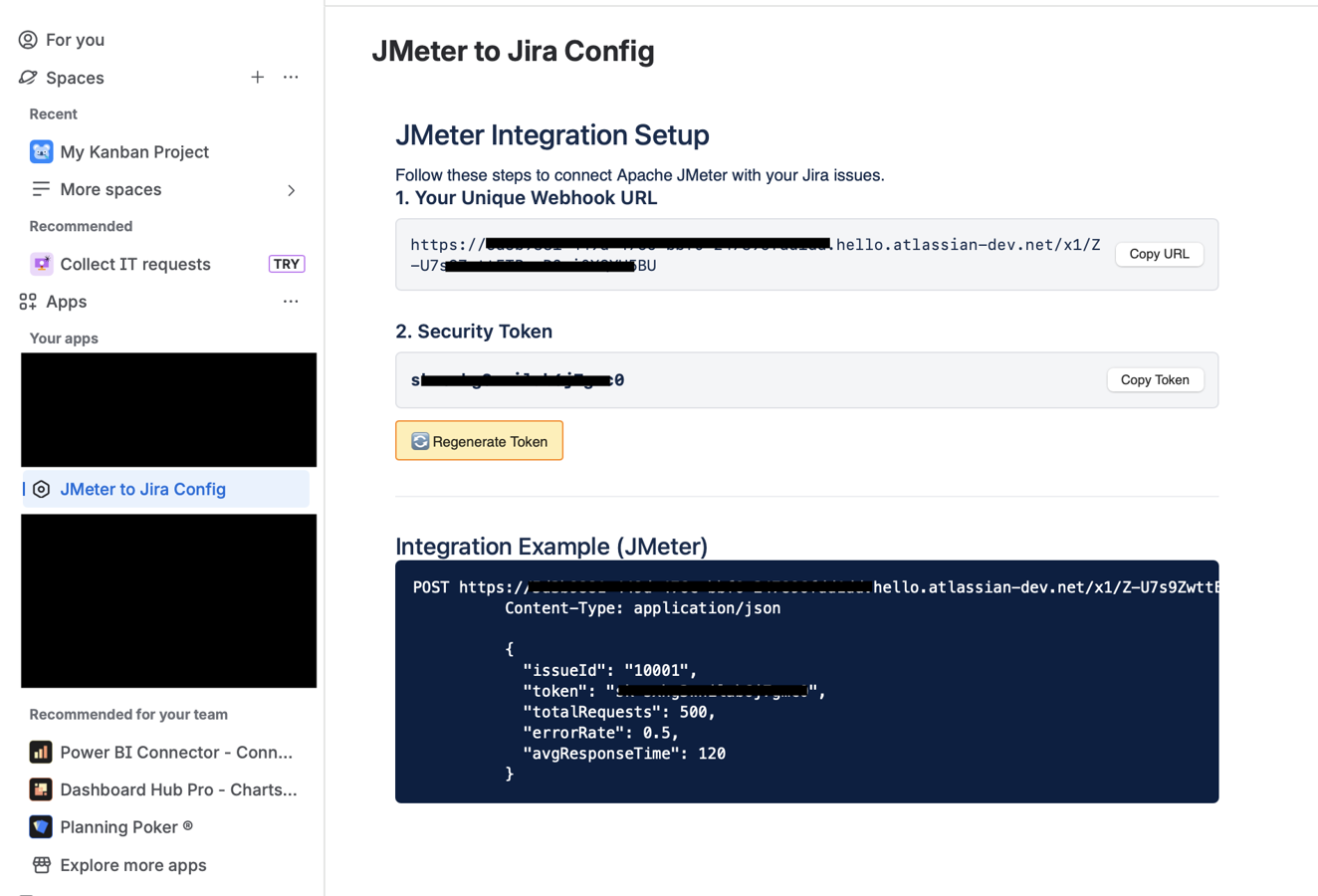Viewport: 1318px width, 896px height.
Task: Open the Dashboard Hub Pro app icon
Action: point(41,789)
